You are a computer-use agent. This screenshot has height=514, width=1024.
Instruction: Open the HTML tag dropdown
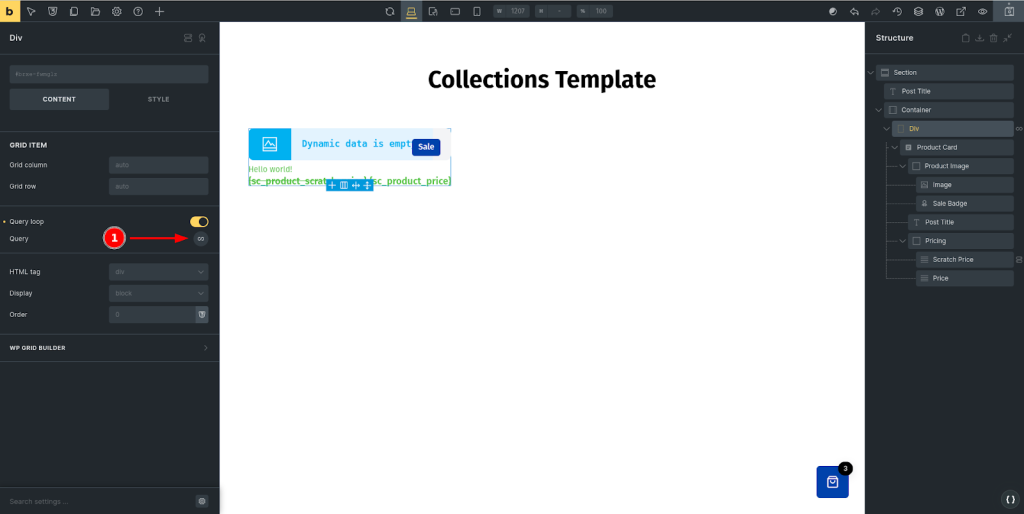click(158, 272)
